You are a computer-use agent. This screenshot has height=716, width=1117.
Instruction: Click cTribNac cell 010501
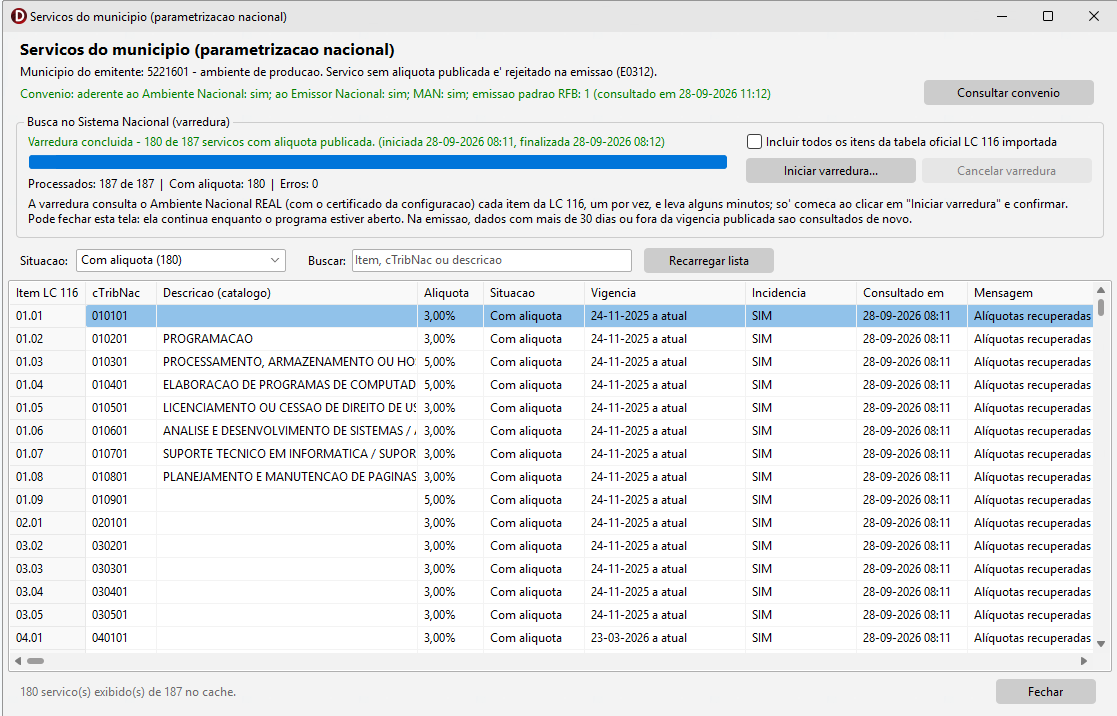[x=121, y=408]
